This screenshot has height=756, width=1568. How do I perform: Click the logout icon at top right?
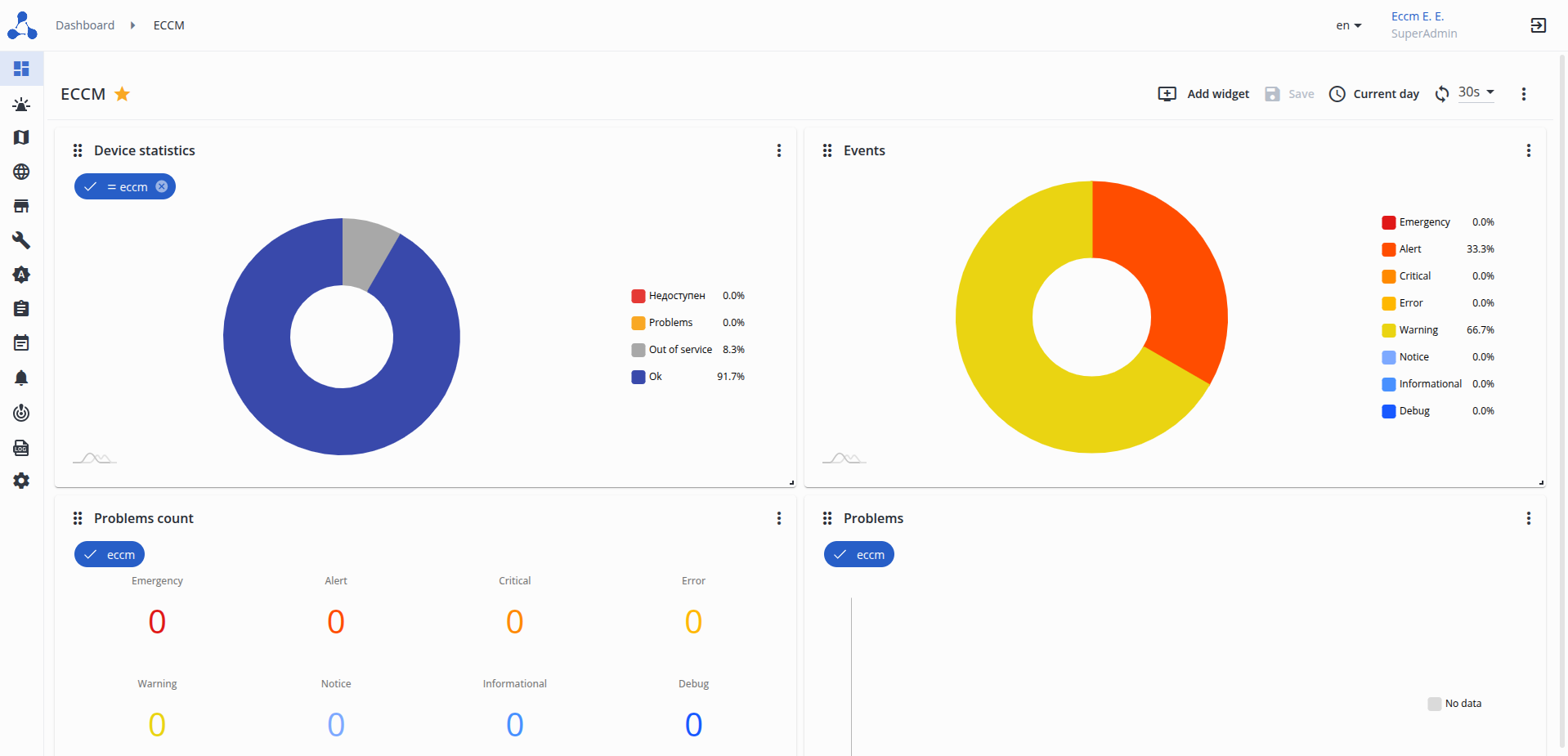coord(1538,25)
